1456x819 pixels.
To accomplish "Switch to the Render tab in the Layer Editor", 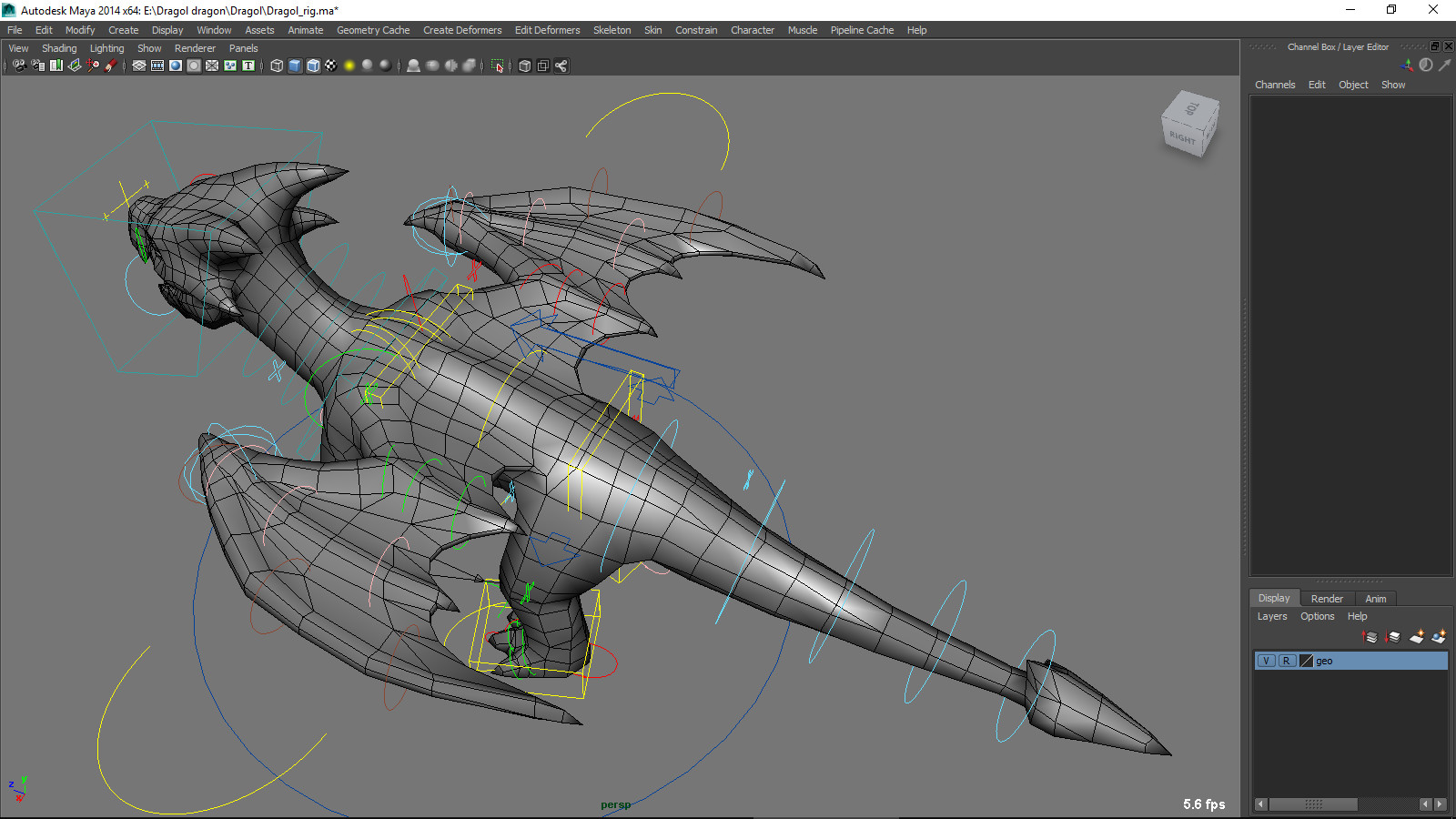I will point(1327,598).
